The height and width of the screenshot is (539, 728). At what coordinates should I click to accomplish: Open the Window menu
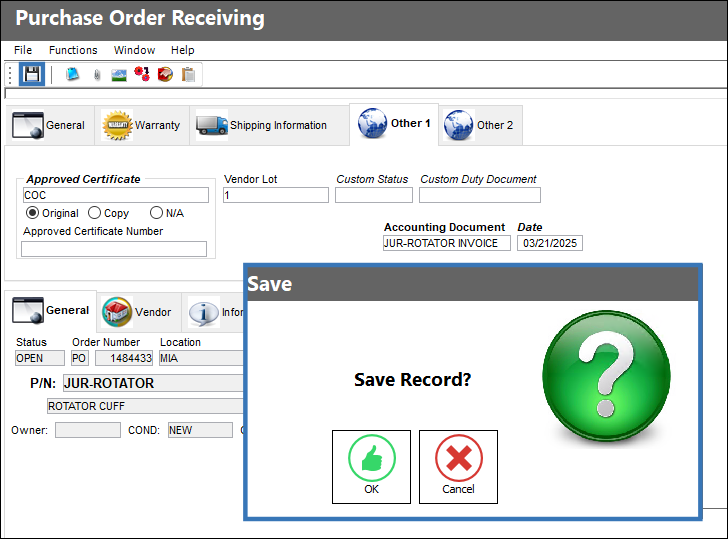(x=134, y=50)
